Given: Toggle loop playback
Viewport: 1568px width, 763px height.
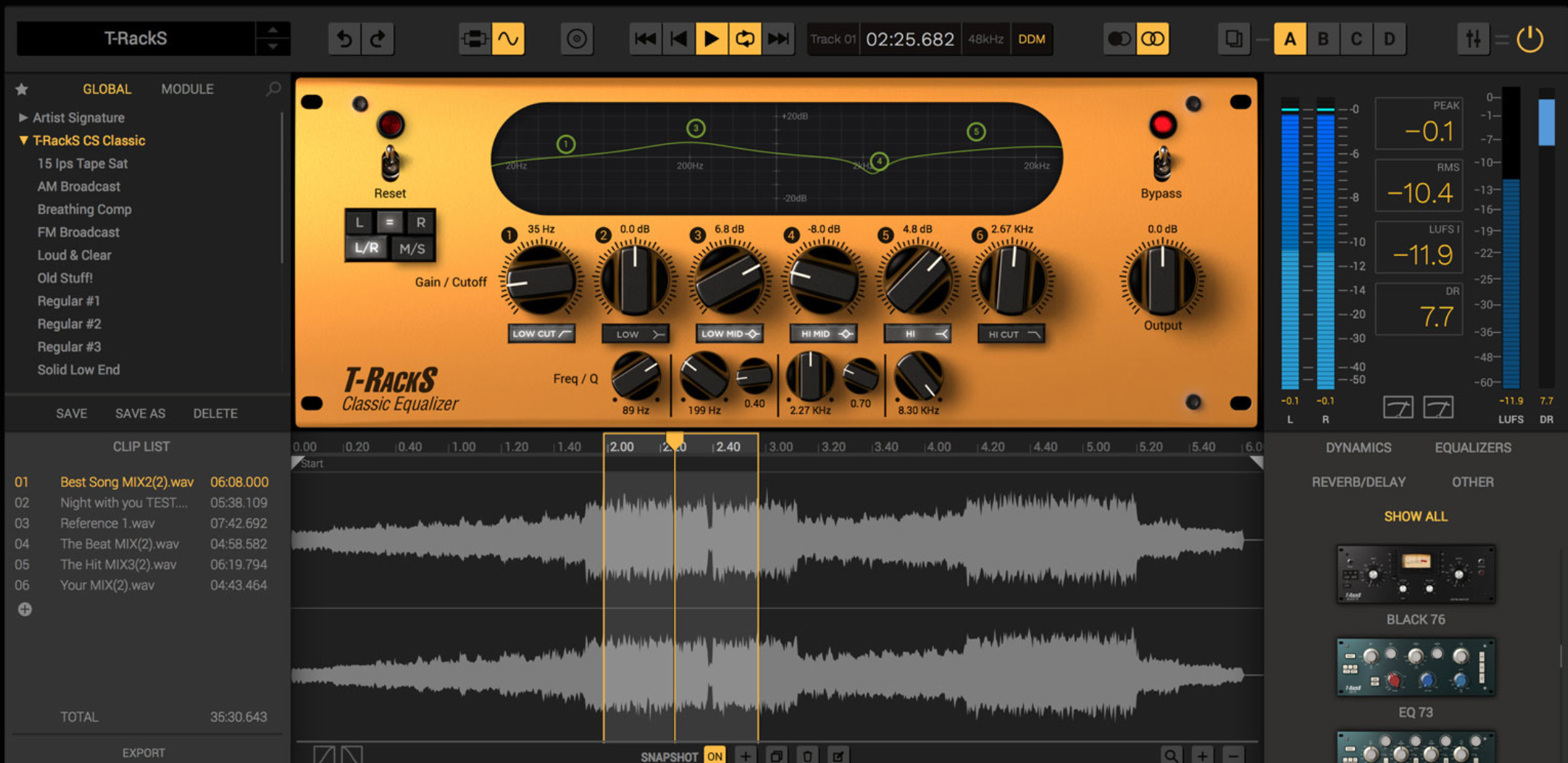Looking at the screenshot, I should (x=745, y=38).
